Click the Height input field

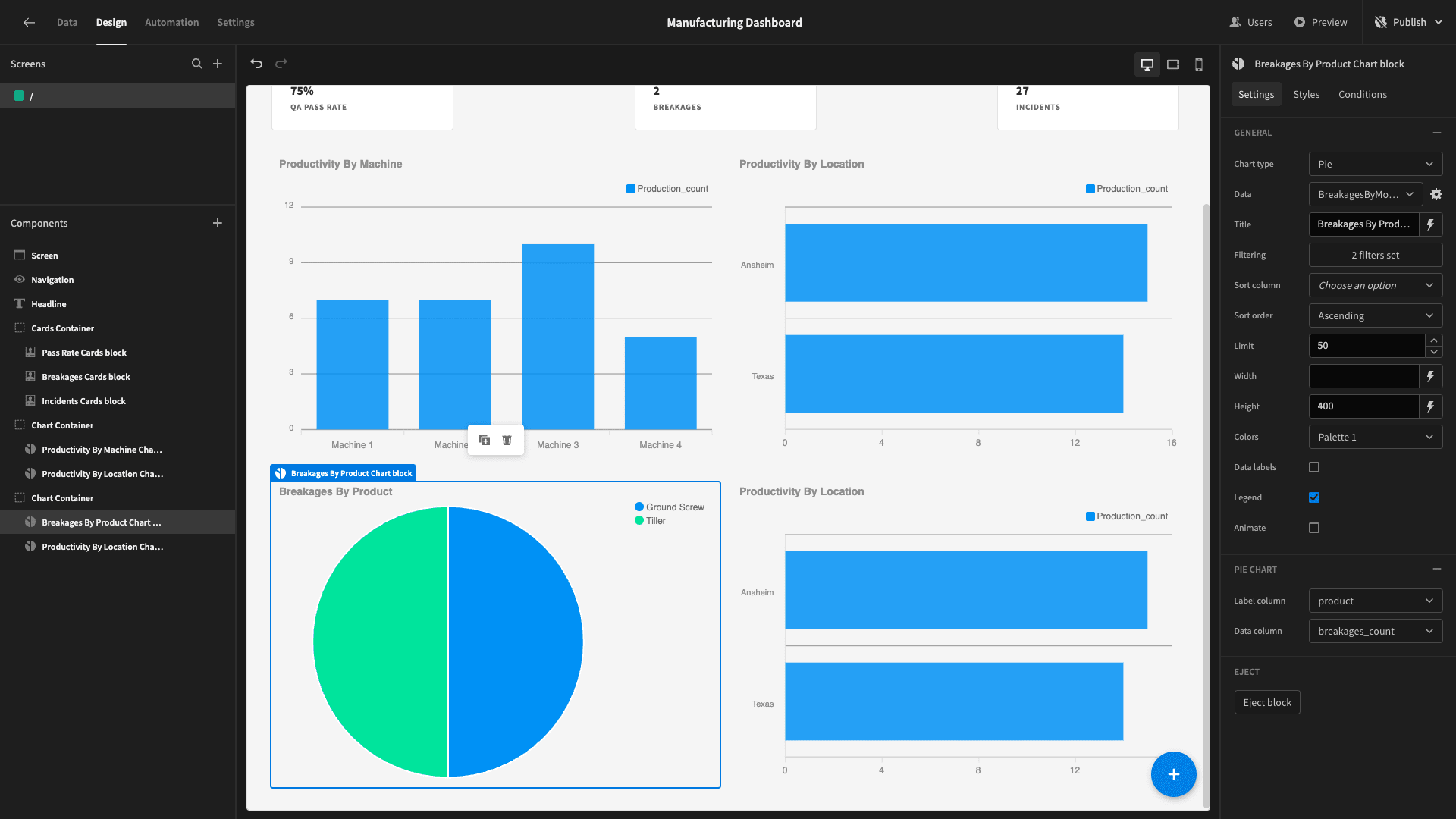tap(1363, 406)
